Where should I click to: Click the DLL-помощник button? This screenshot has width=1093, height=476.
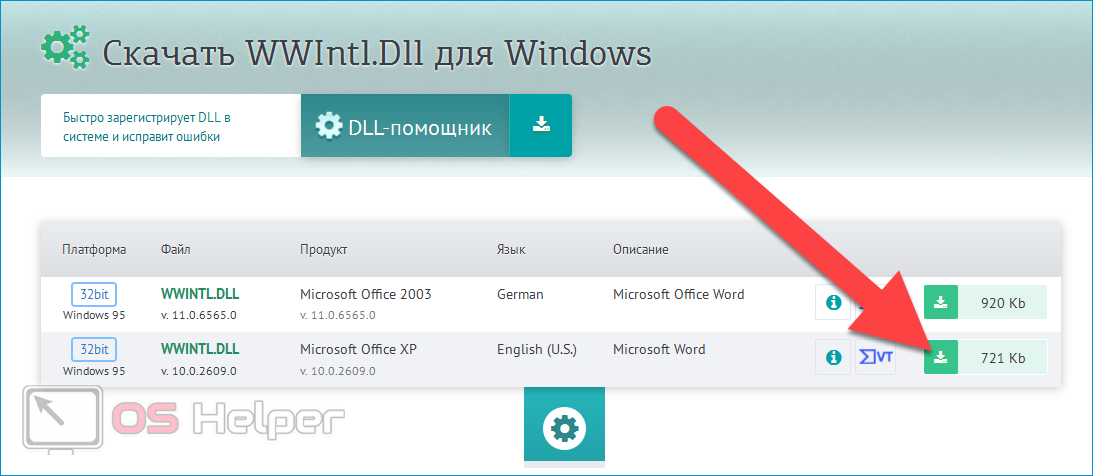405,125
